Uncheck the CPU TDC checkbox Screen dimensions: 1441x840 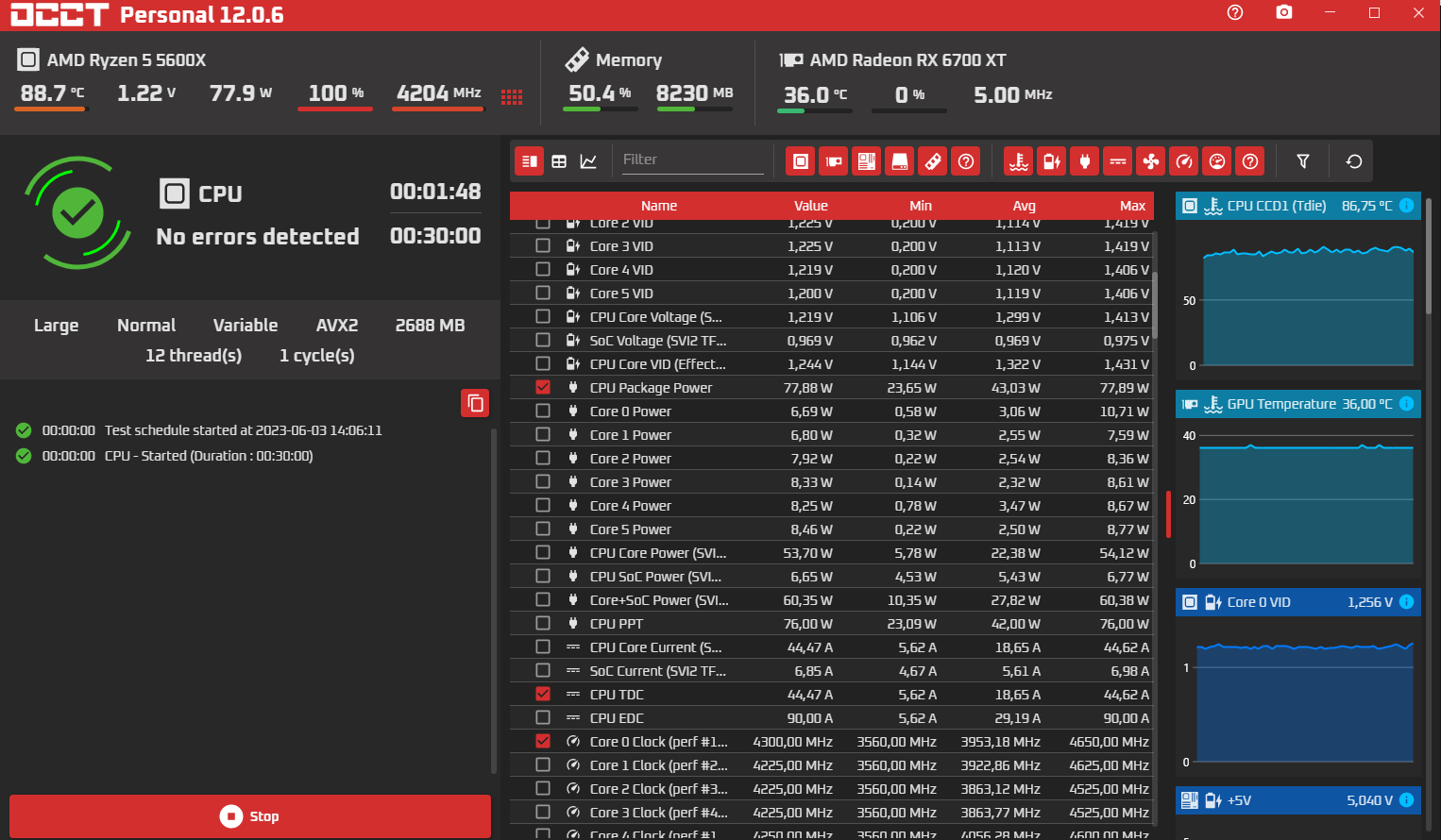pos(543,694)
